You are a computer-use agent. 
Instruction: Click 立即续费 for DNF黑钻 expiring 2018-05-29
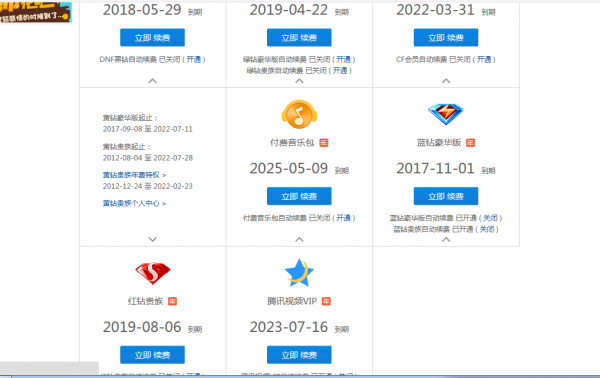point(152,37)
